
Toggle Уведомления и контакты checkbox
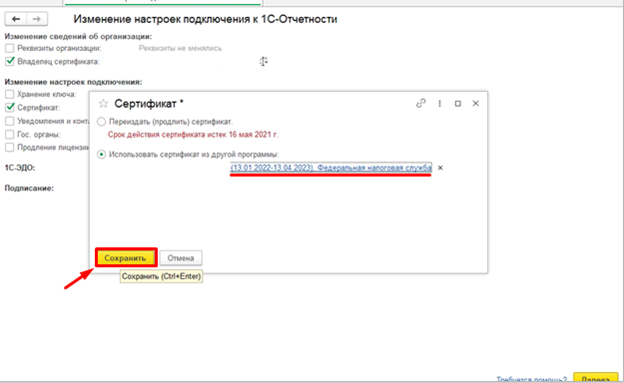(10, 121)
